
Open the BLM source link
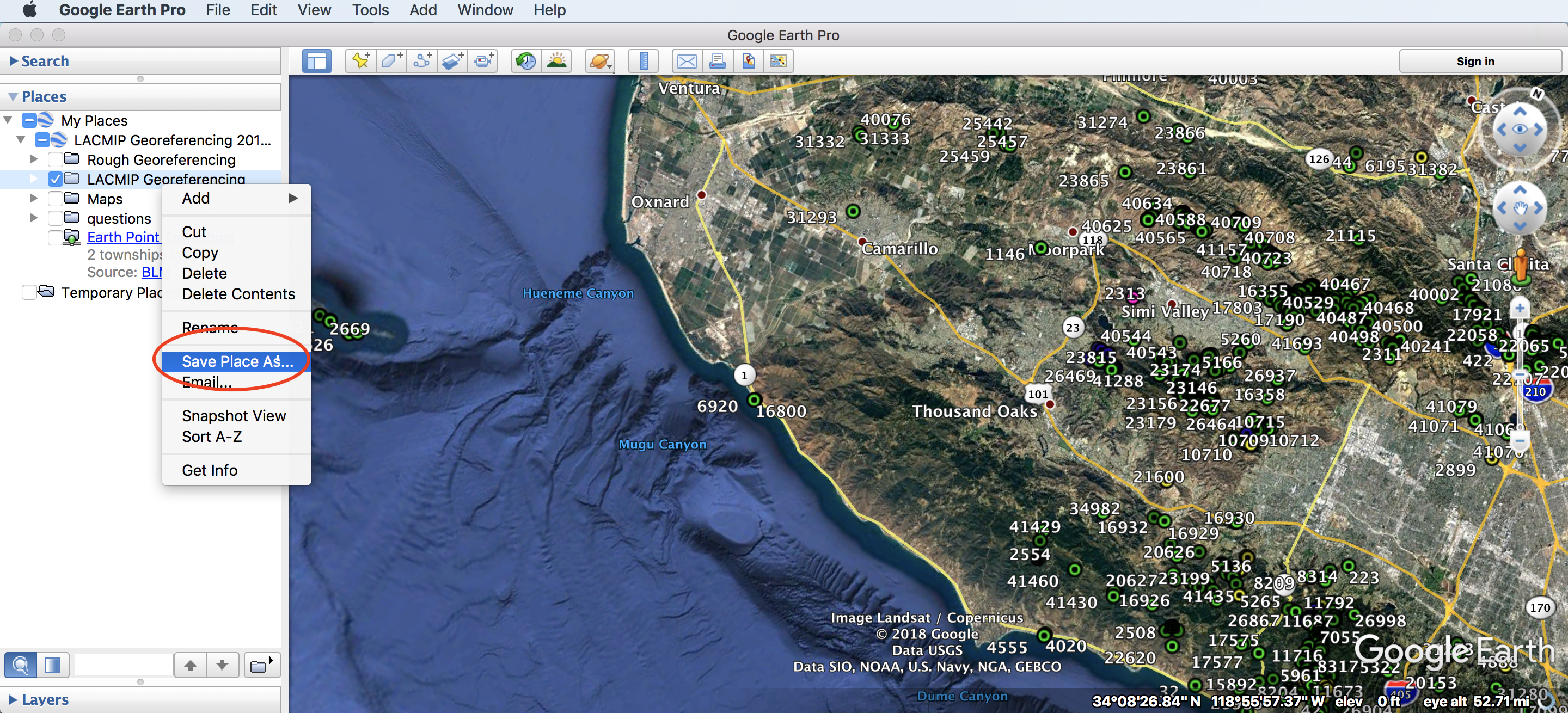coord(151,272)
